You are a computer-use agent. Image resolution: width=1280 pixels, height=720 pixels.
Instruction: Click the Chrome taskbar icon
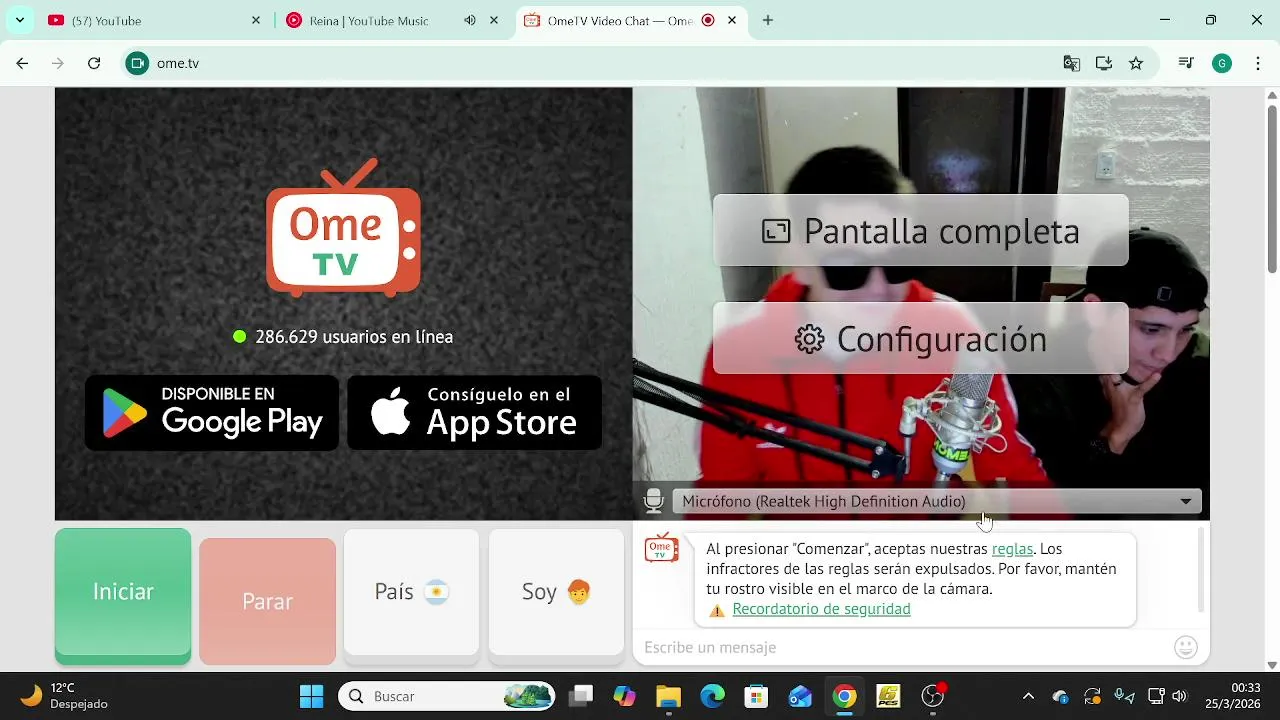pos(845,696)
